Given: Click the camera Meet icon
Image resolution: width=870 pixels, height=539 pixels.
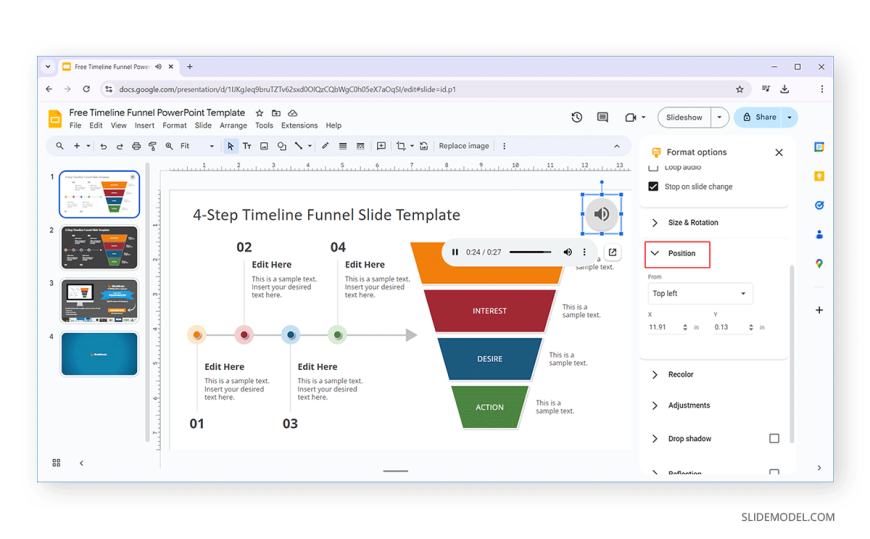Looking at the screenshot, I should 630,118.
